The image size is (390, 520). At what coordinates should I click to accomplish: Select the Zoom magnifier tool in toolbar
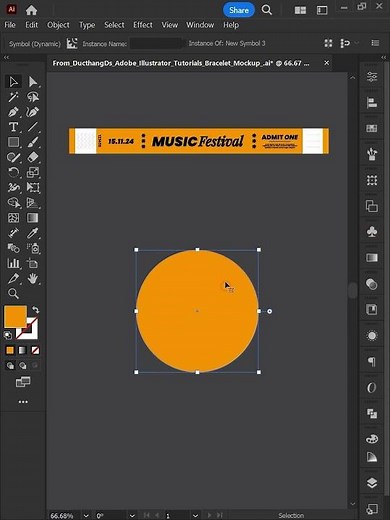tap(13, 293)
